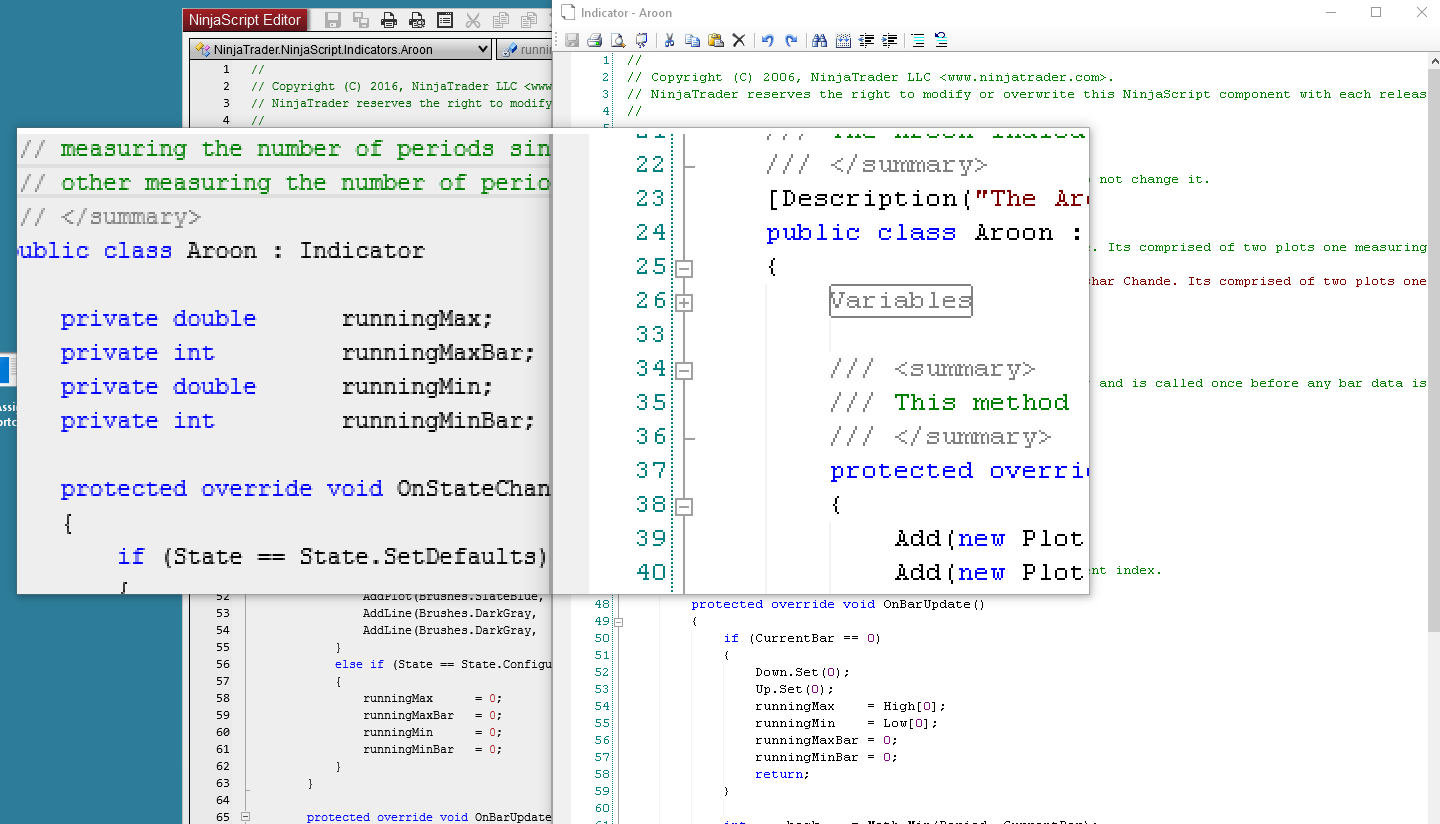Click "runningMin = 0;" at line 60 in NinjaScript Editor
Image resolution: width=1440 pixels, height=824 pixels.
click(432, 732)
